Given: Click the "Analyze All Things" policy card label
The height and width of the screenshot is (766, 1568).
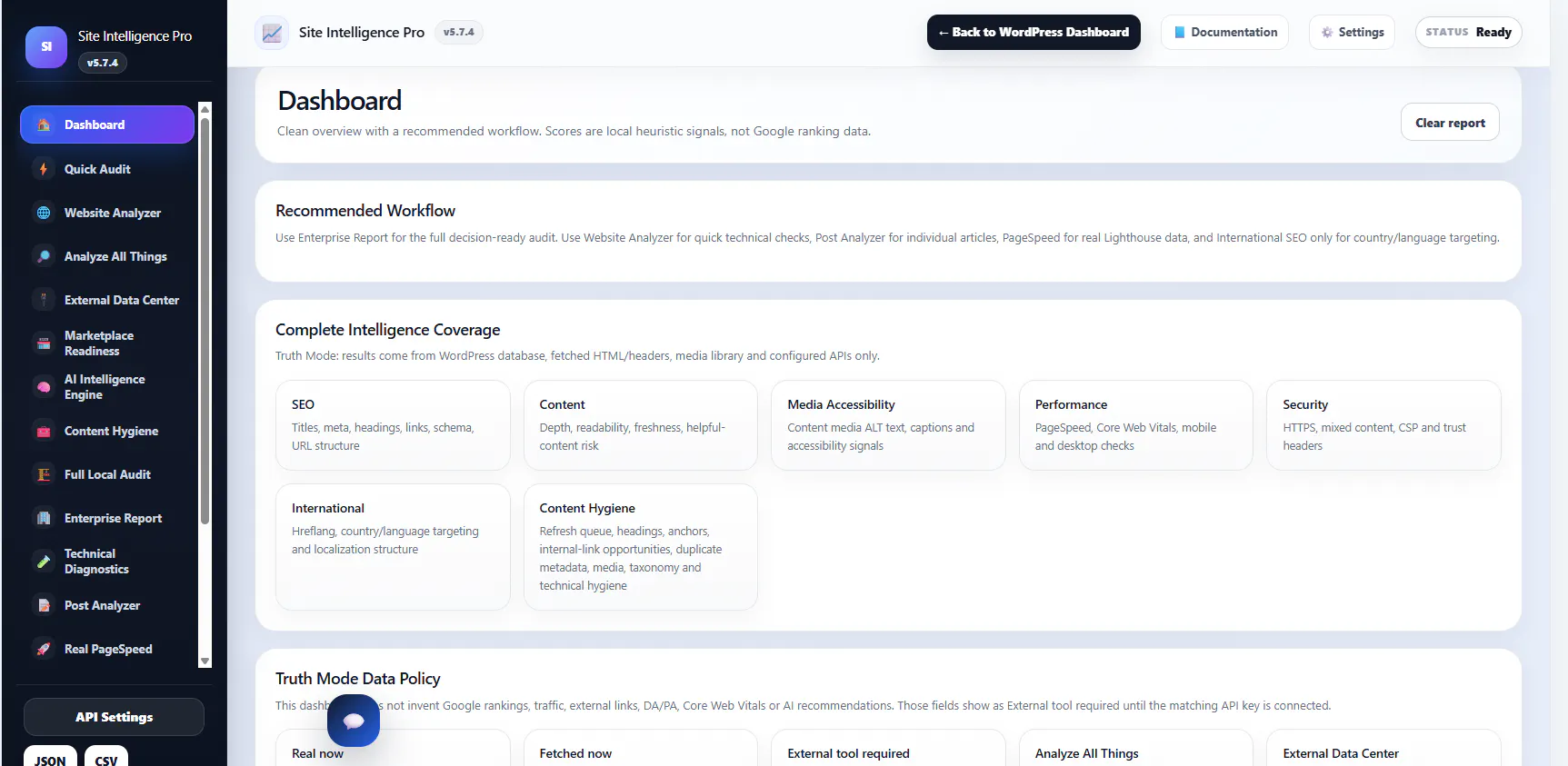Looking at the screenshot, I should (x=1086, y=753).
